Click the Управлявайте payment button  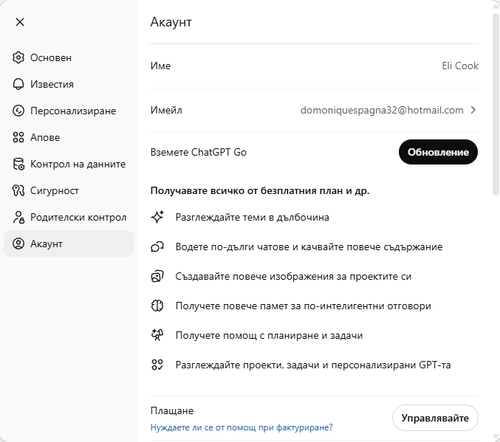click(x=435, y=418)
